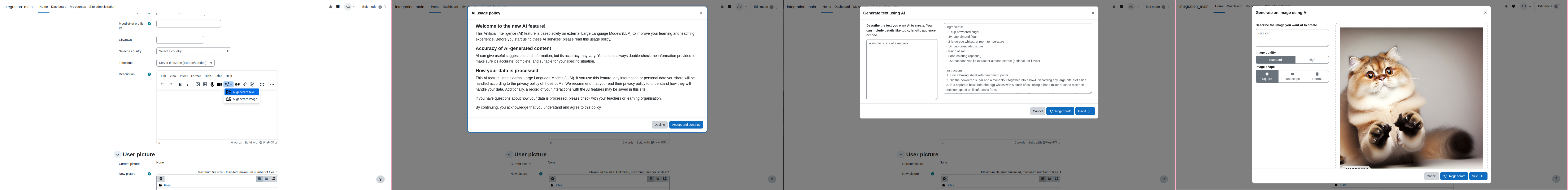Open the Select a country dropdown
The image size is (1568, 190).
pyautogui.click(x=193, y=51)
